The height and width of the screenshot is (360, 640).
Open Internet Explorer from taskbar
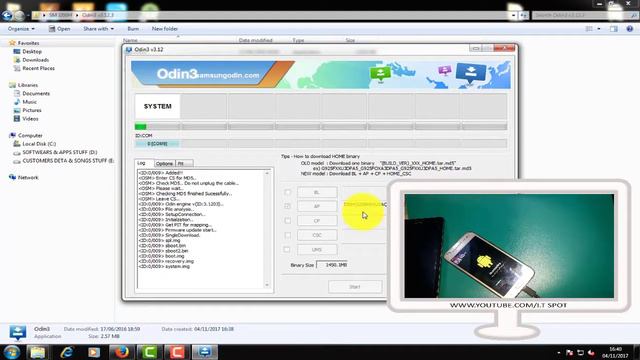(66, 352)
